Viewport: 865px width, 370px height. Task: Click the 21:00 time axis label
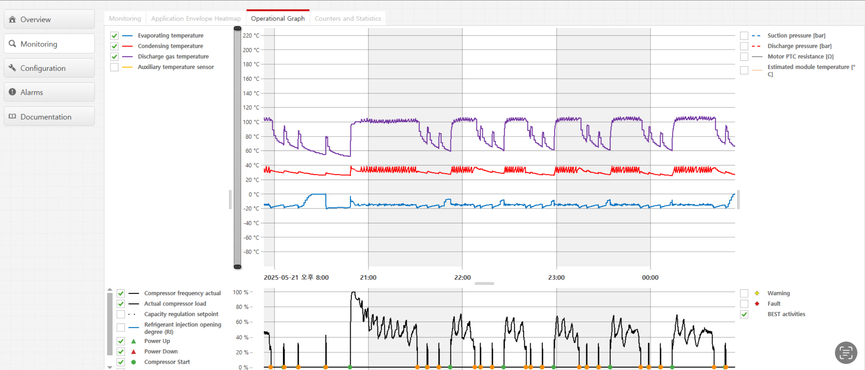coord(368,277)
